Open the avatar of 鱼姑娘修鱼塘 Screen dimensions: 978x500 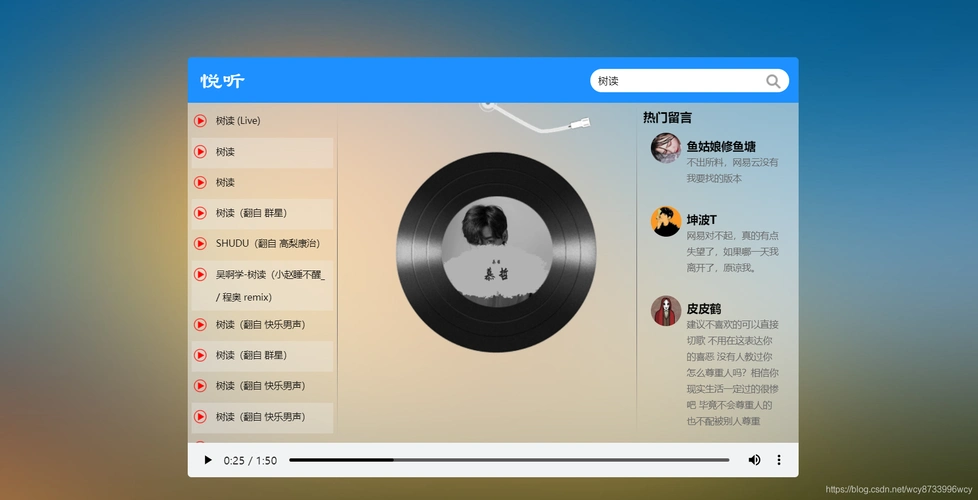[x=666, y=148]
